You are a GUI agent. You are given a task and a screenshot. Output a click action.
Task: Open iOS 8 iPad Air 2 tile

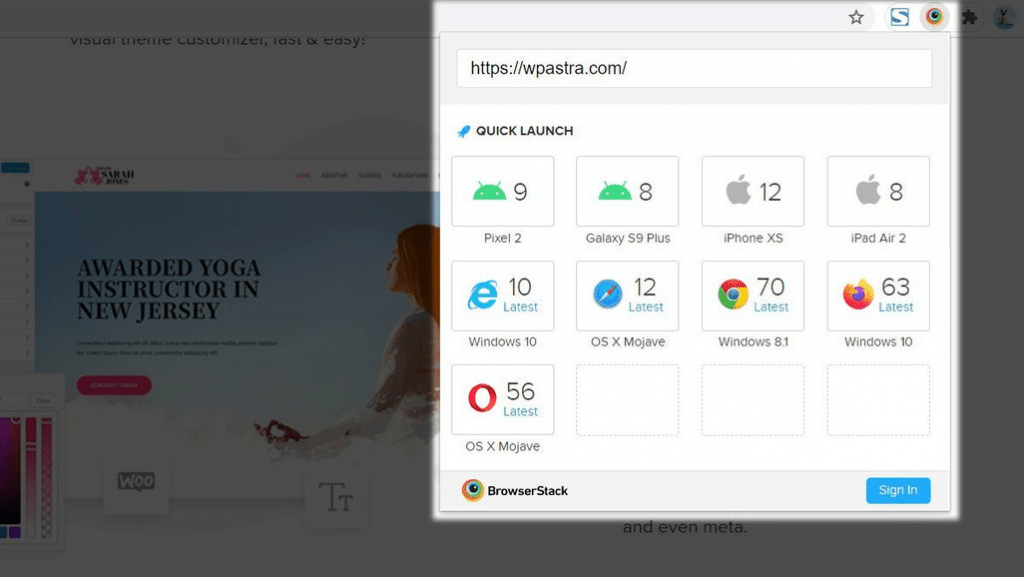point(878,191)
